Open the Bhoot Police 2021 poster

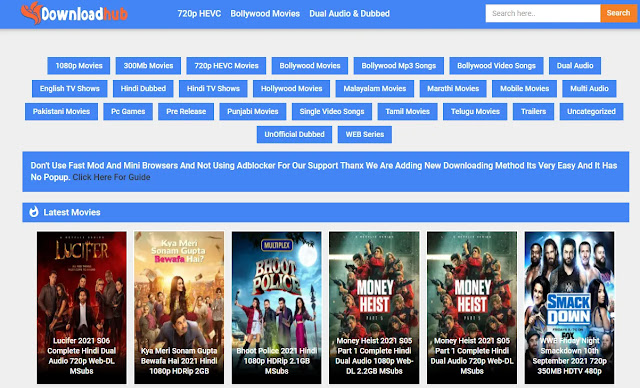[x=276, y=308]
